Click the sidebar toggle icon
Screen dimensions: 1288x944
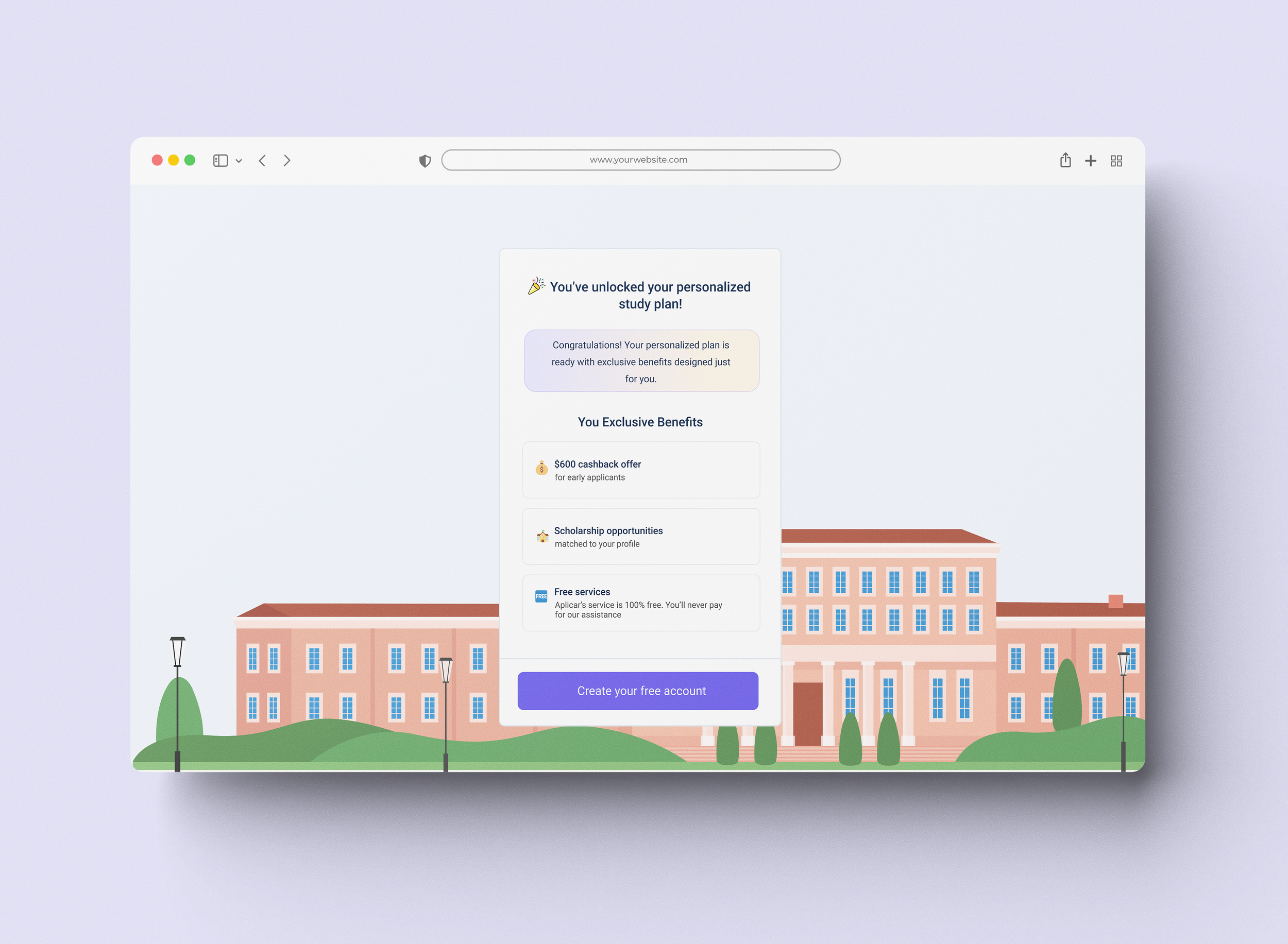point(220,161)
